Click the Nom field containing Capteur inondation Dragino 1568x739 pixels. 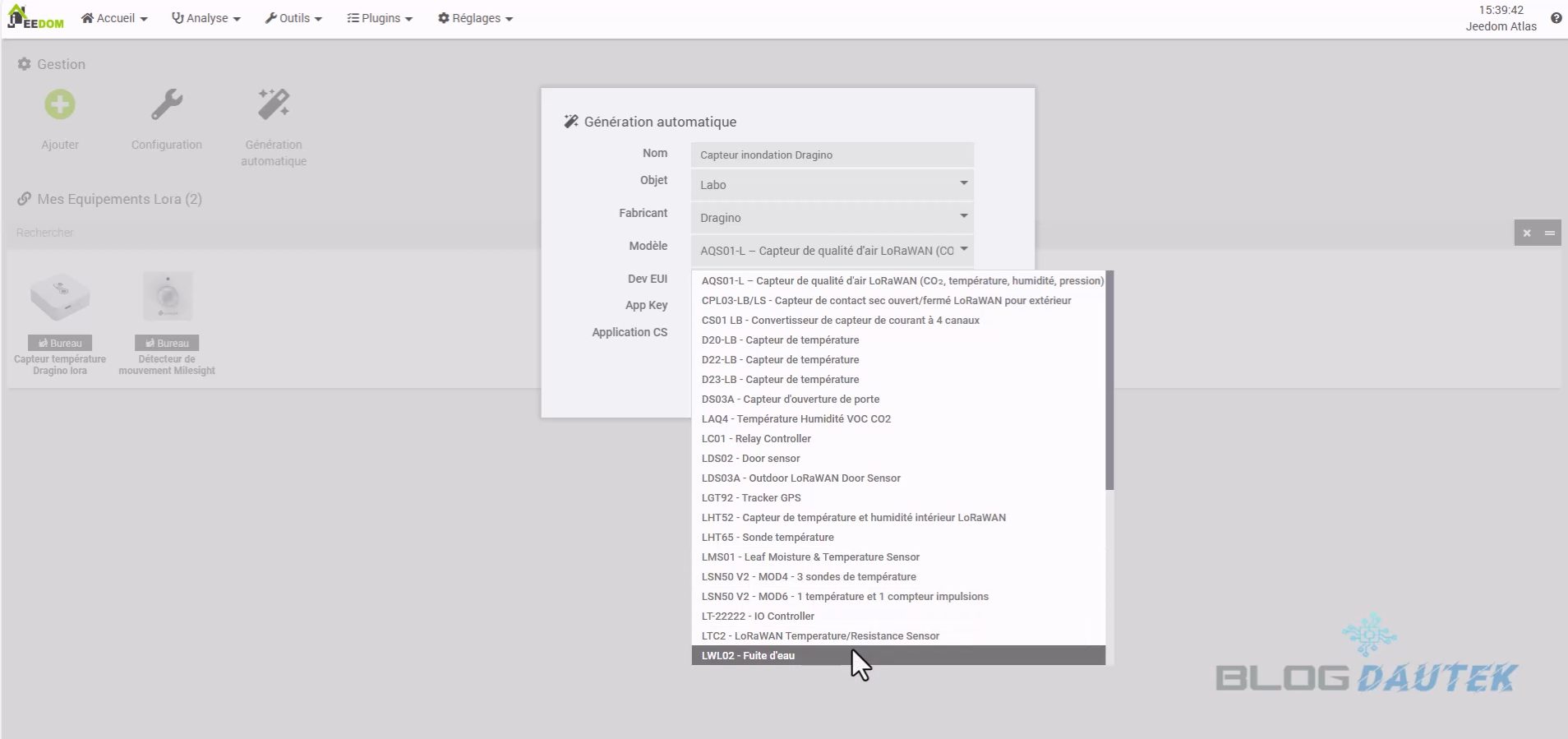832,155
